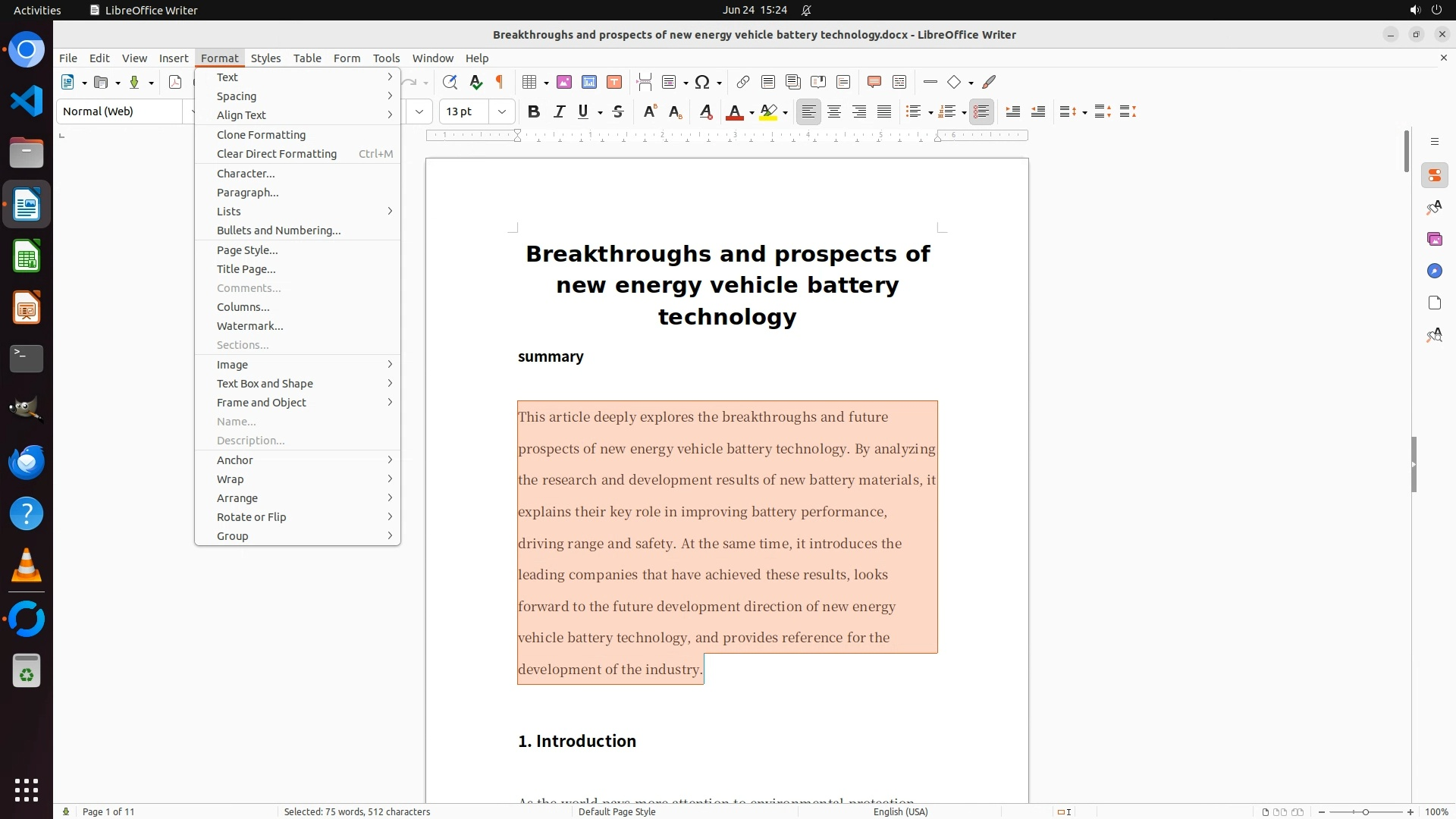Viewport: 1456px width, 819px height.
Task: Choose Paragraph... from the Format menu
Action: point(247,193)
